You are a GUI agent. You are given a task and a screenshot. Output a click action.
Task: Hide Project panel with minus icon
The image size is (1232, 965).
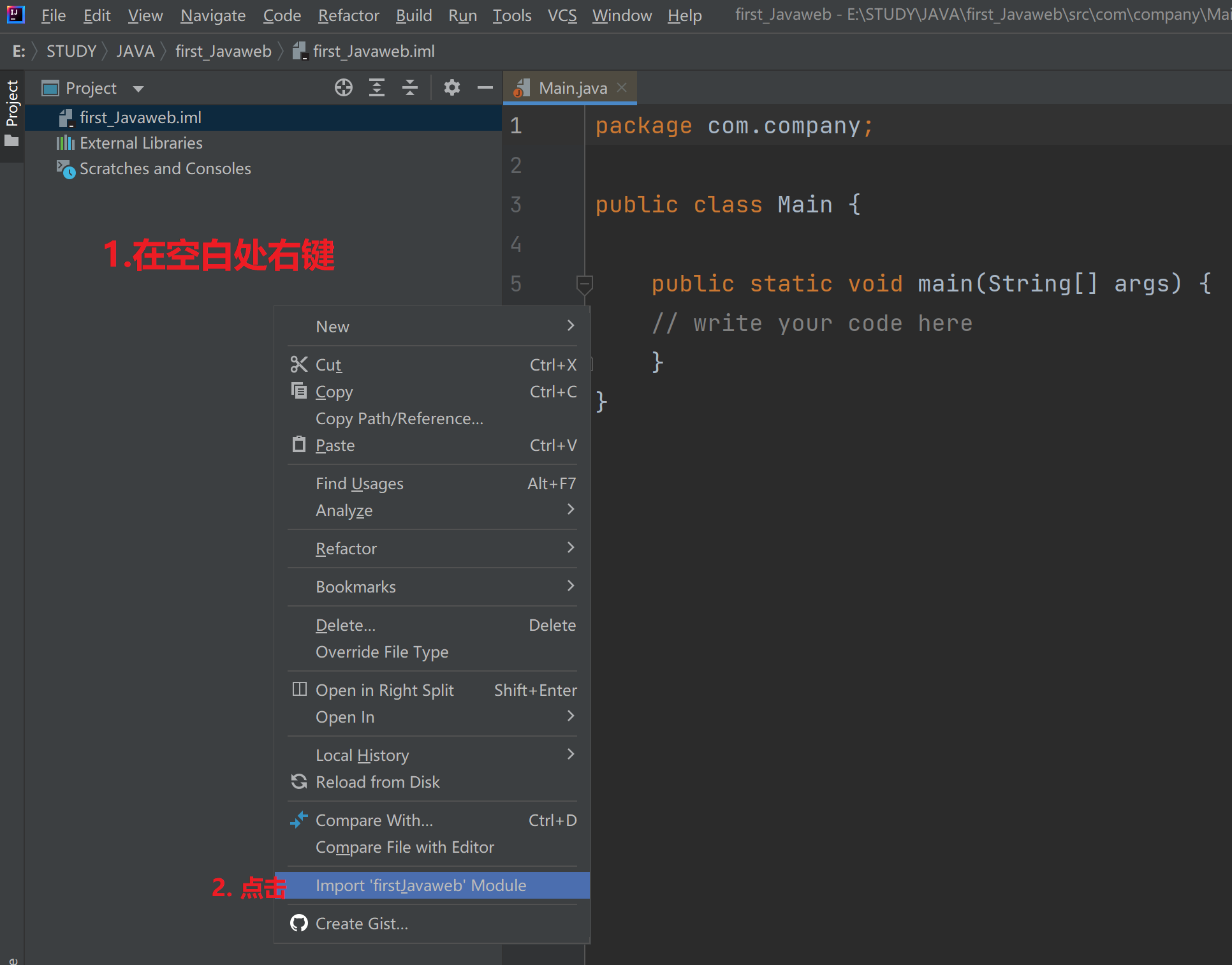click(x=485, y=87)
